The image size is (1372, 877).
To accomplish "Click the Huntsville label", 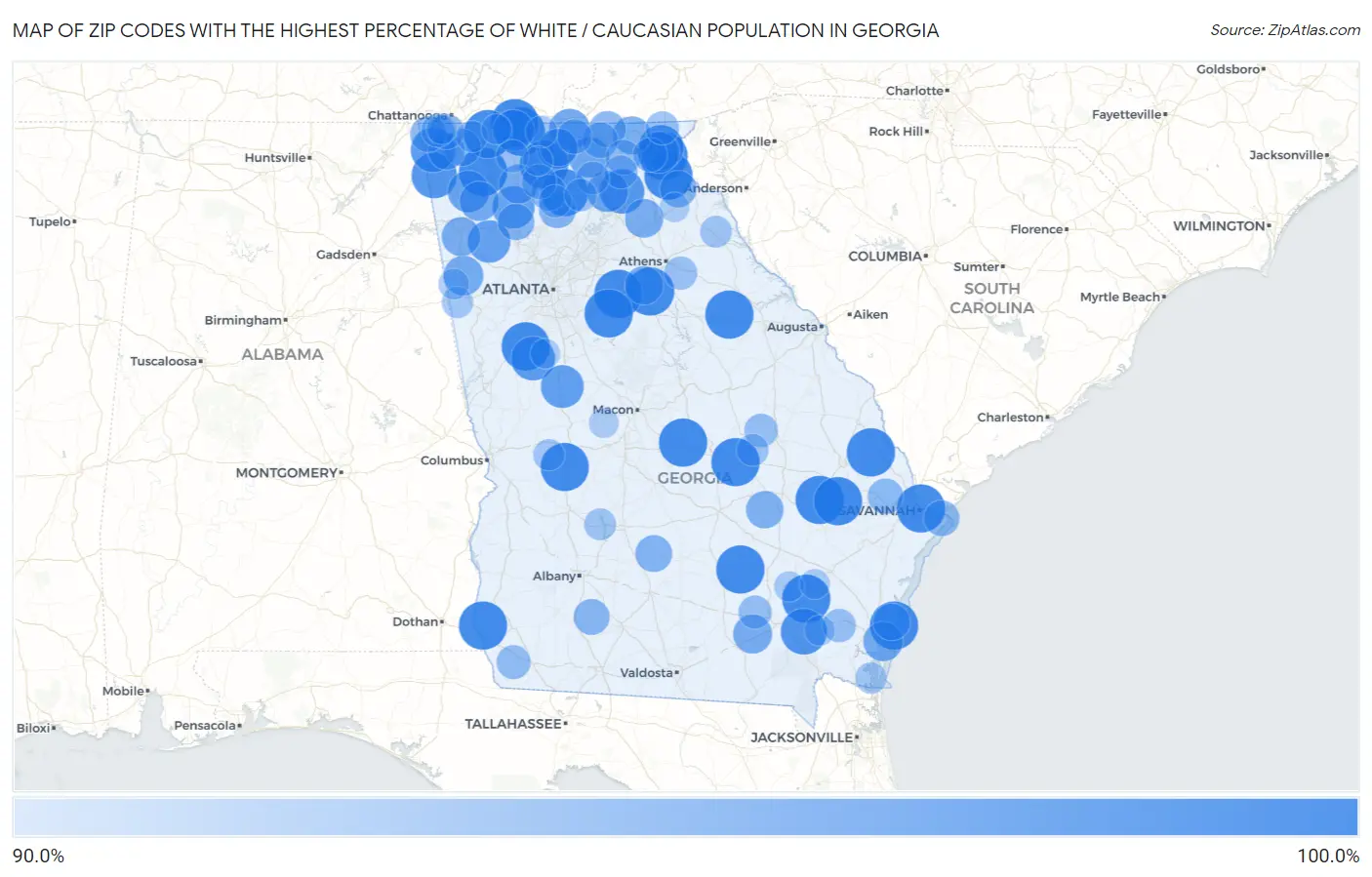I will tap(275, 158).
